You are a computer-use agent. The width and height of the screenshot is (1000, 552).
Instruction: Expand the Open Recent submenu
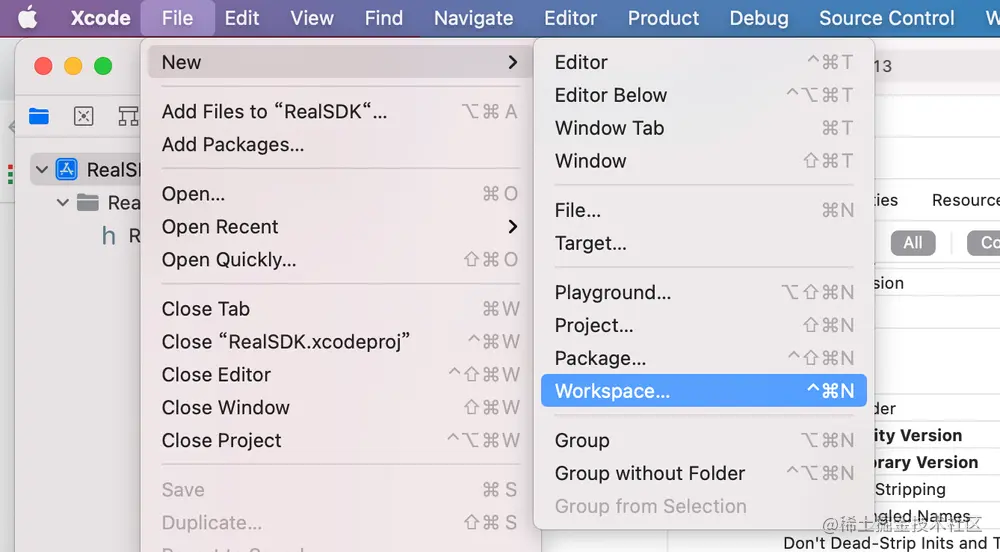click(x=339, y=227)
